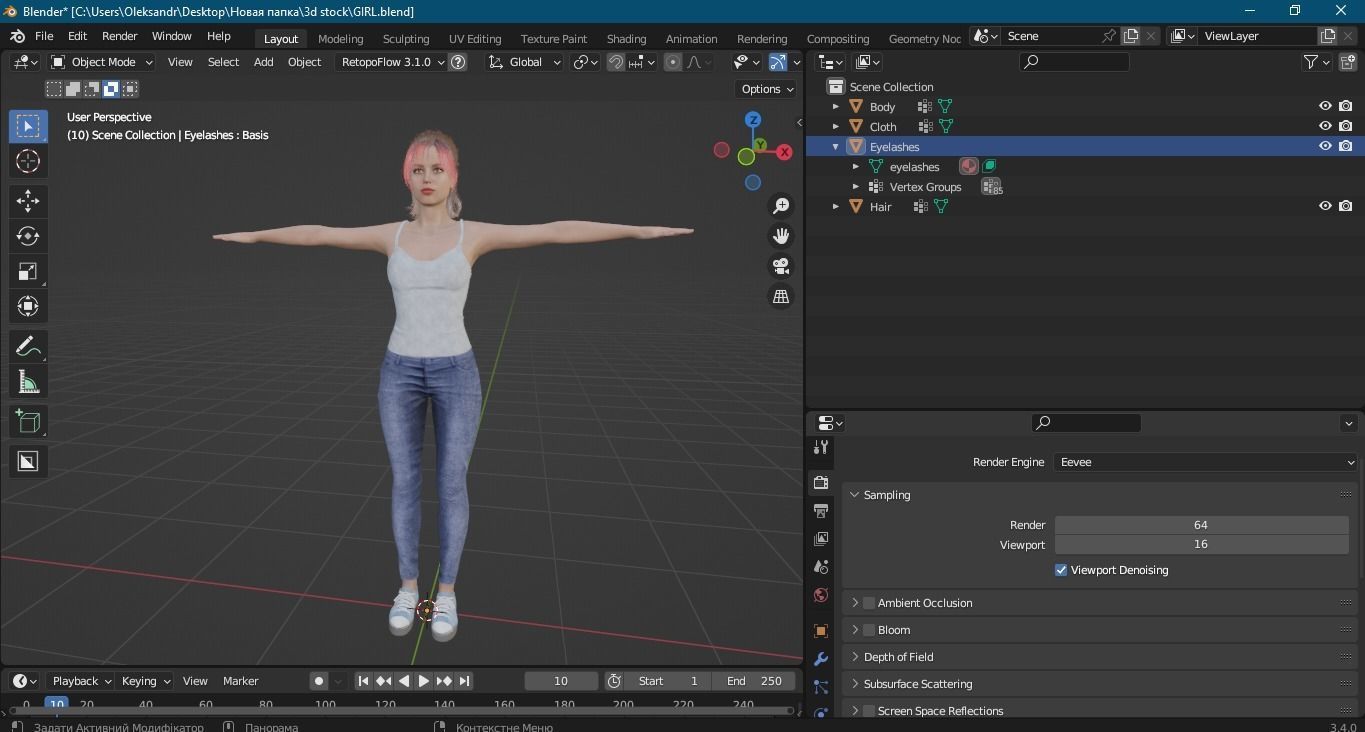
Task: Expand the Body tree item
Action: click(836, 106)
